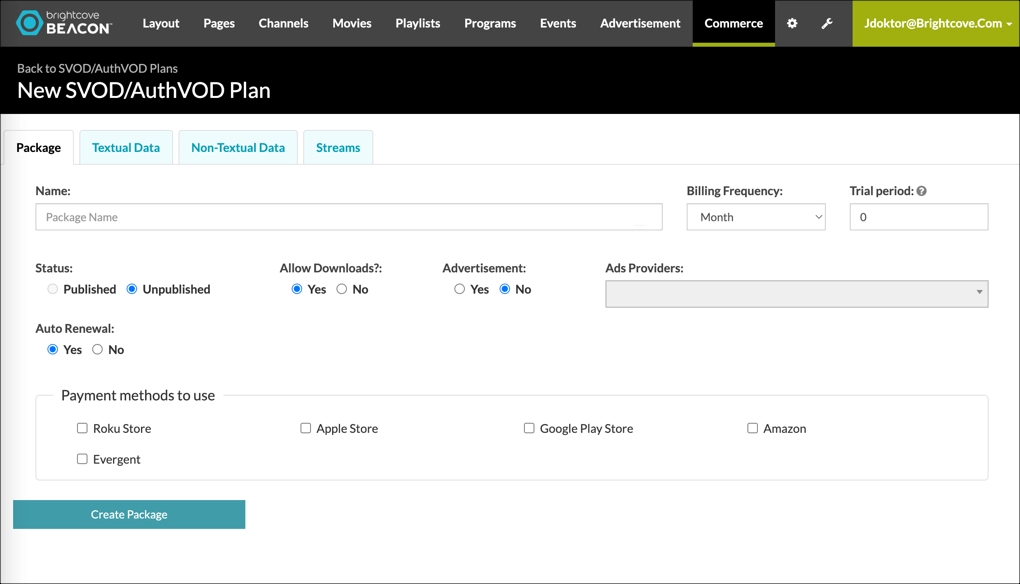The width and height of the screenshot is (1020, 584).
Task: Open the Pages menu
Action: [x=219, y=23]
